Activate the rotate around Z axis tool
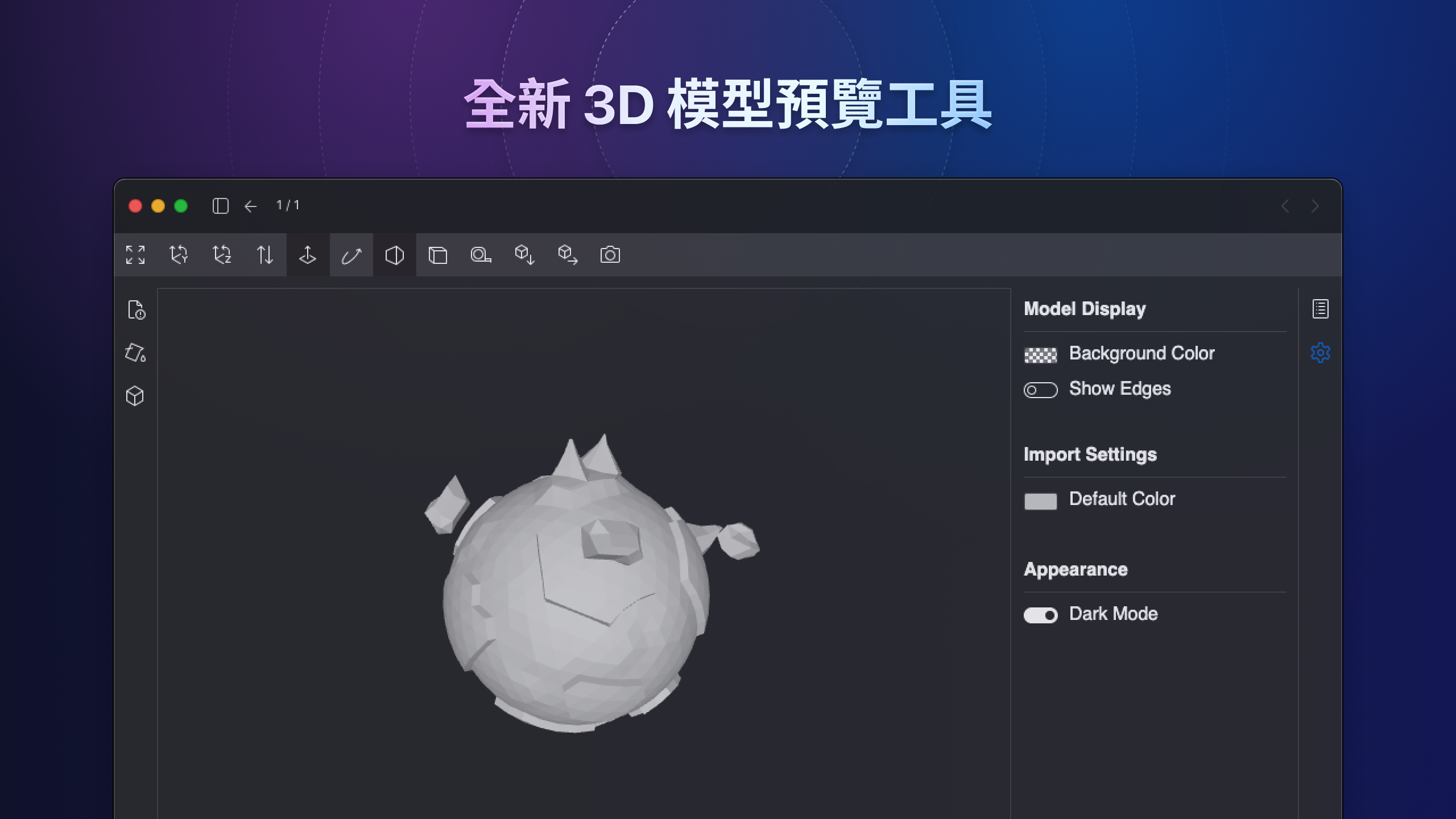This screenshot has width=1456, height=819. coord(222,255)
